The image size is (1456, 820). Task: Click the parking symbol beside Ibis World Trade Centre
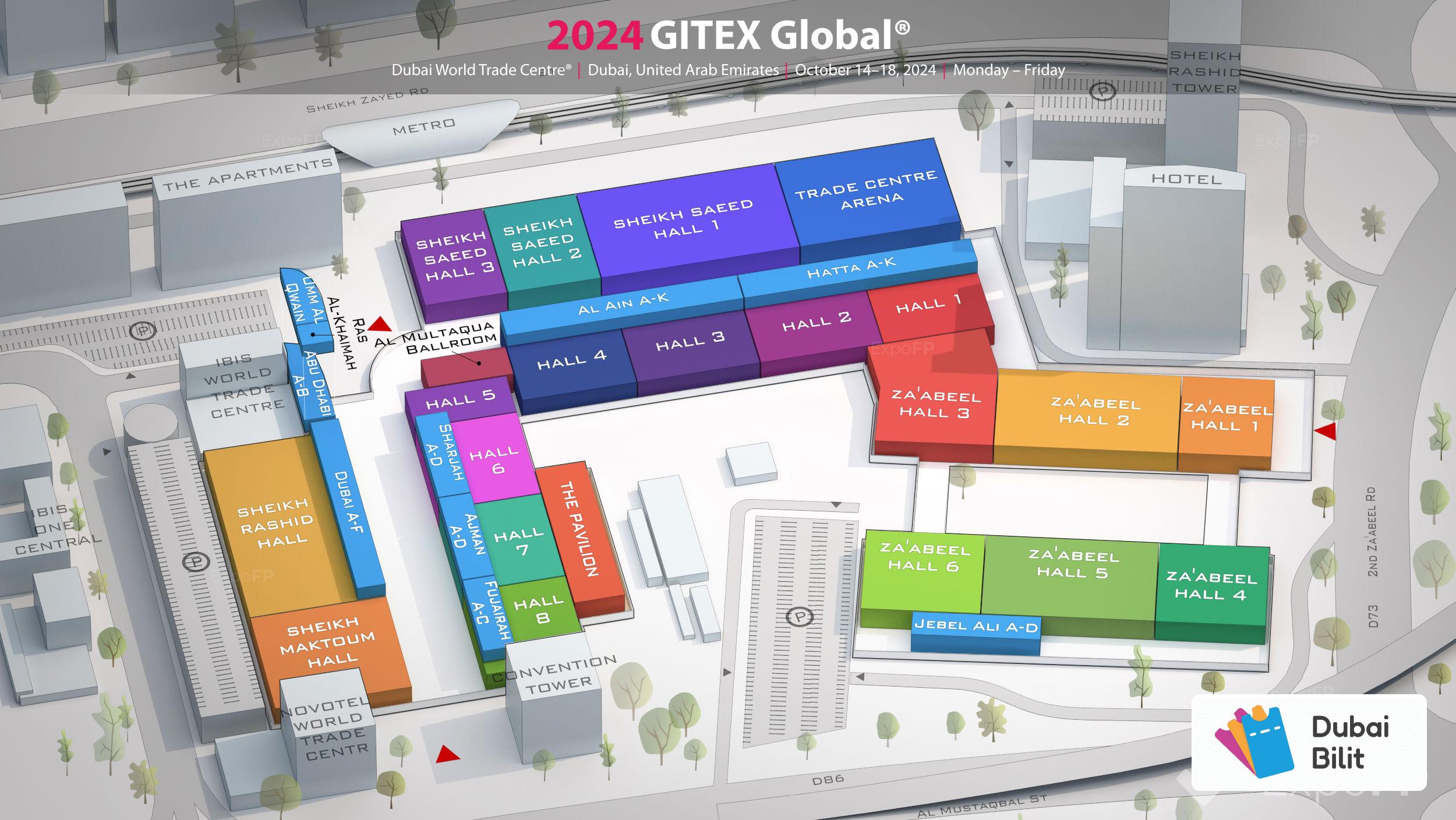coord(142,331)
